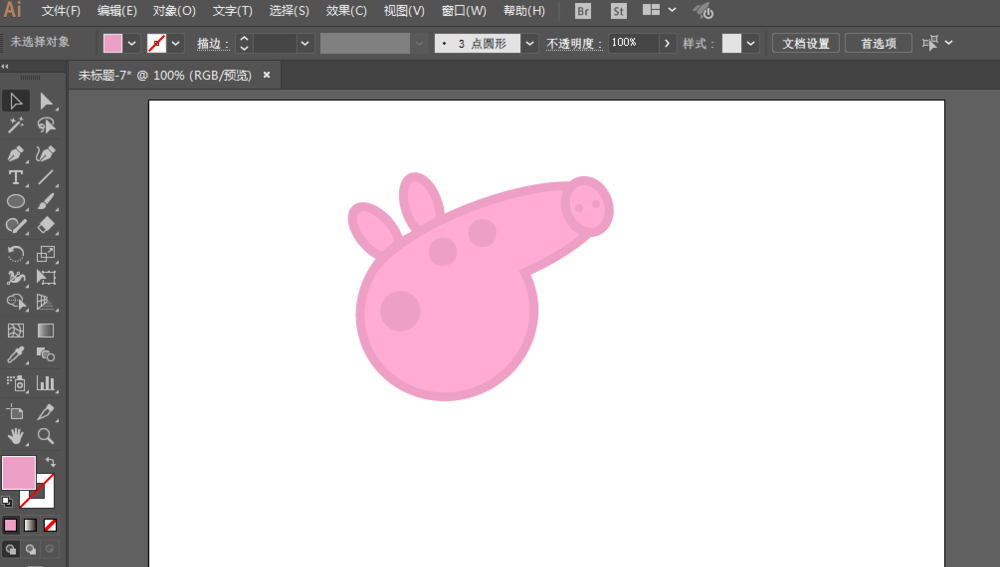This screenshot has height=567, width=1000.
Task: Select the Width warp tool
Action: (x=16, y=277)
